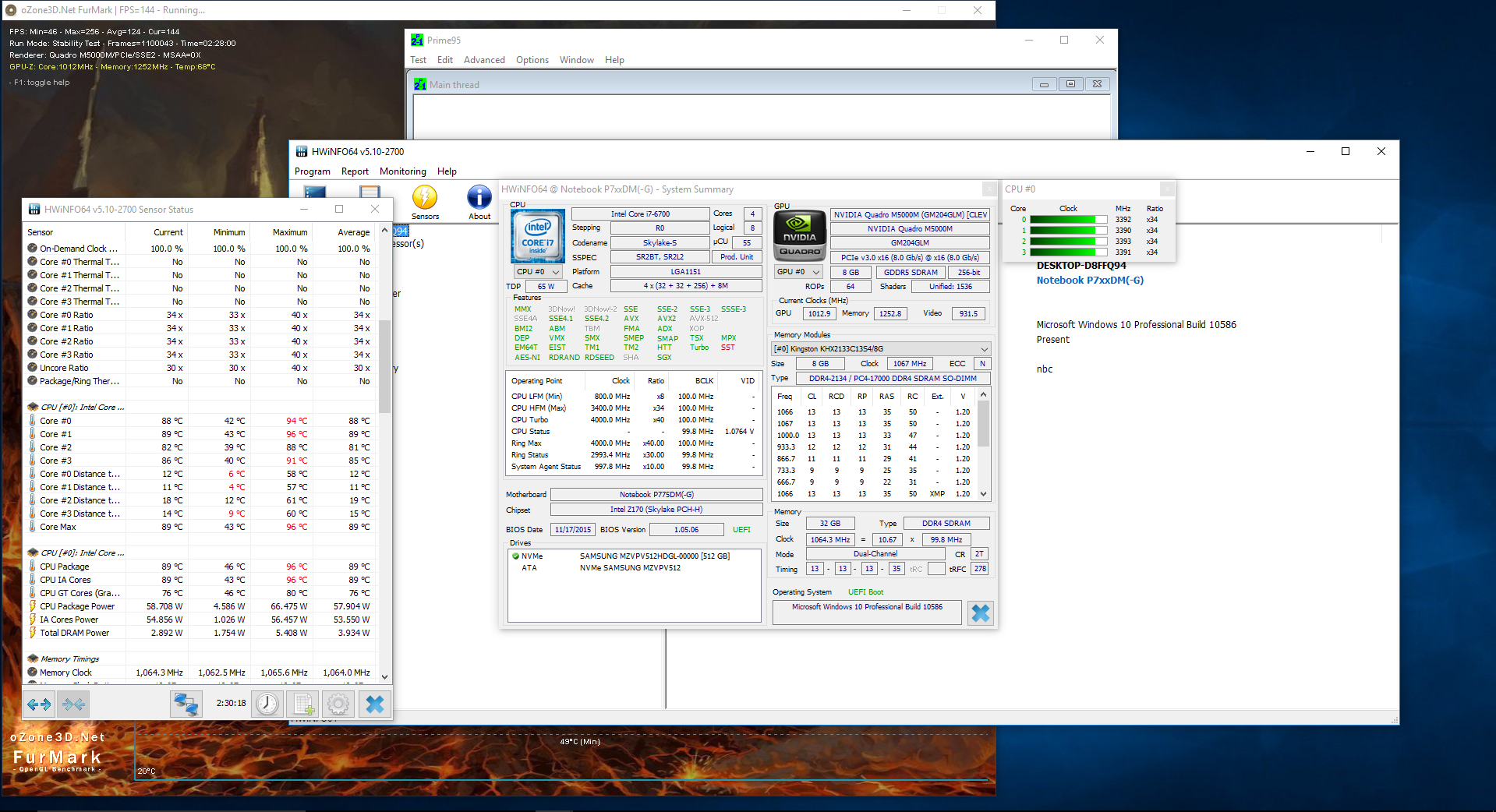Open the Monitoring menu in HWiNFO64

[403, 171]
